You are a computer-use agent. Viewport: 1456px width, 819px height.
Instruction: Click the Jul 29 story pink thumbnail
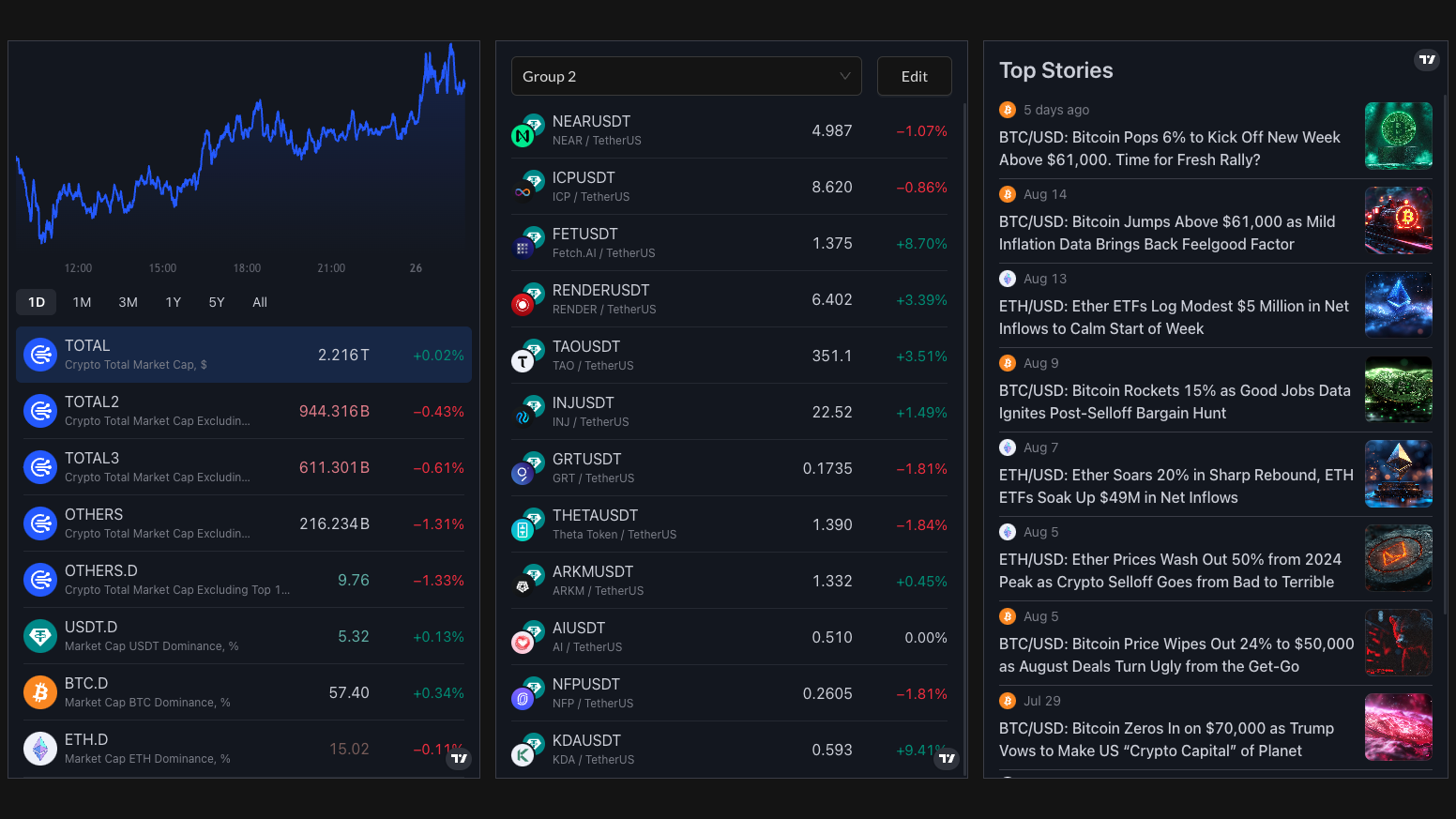pyautogui.click(x=1399, y=727)
